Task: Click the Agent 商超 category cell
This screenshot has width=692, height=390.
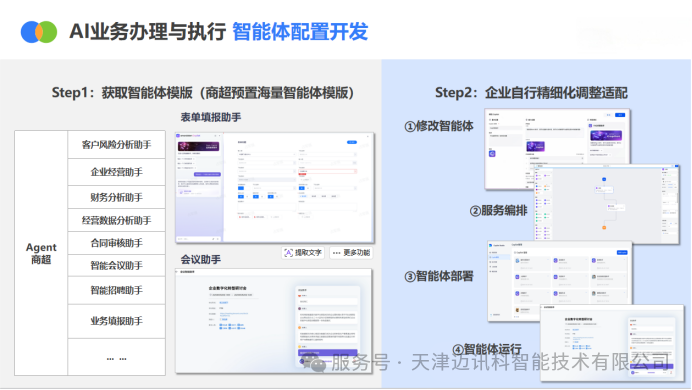Action: [41, 253]
